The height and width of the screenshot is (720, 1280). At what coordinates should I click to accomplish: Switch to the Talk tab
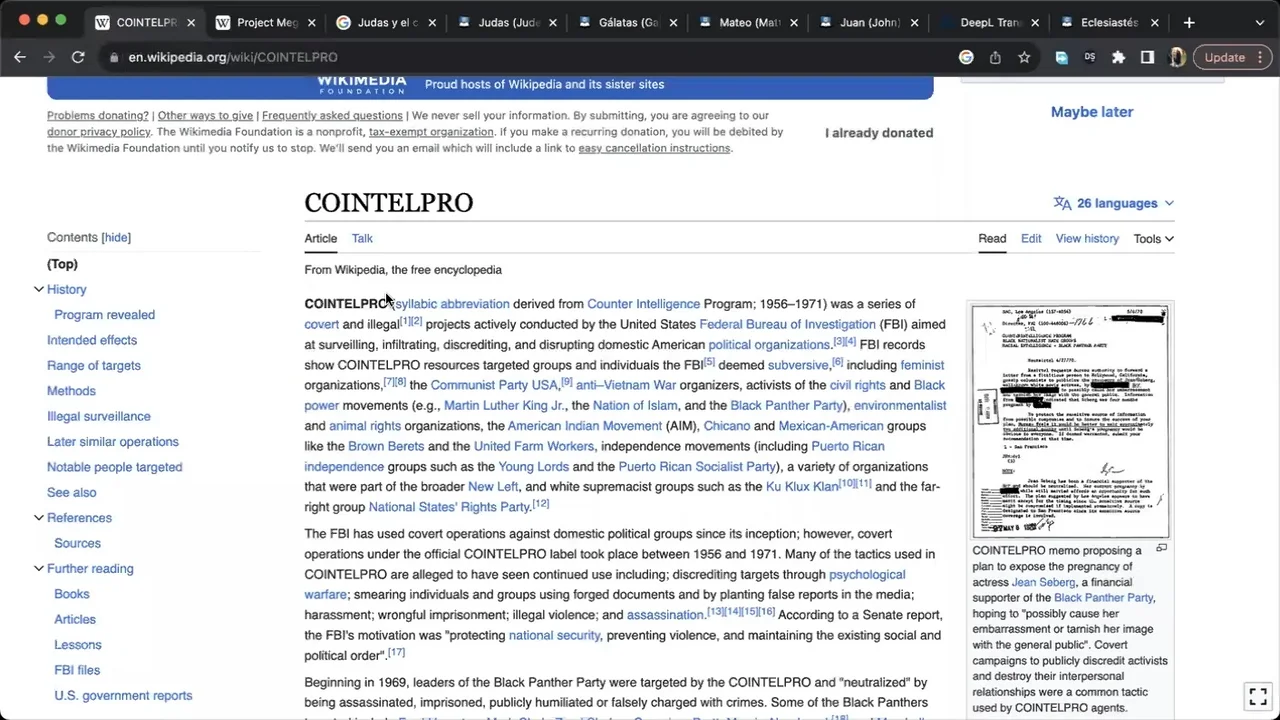coord(362,239)
